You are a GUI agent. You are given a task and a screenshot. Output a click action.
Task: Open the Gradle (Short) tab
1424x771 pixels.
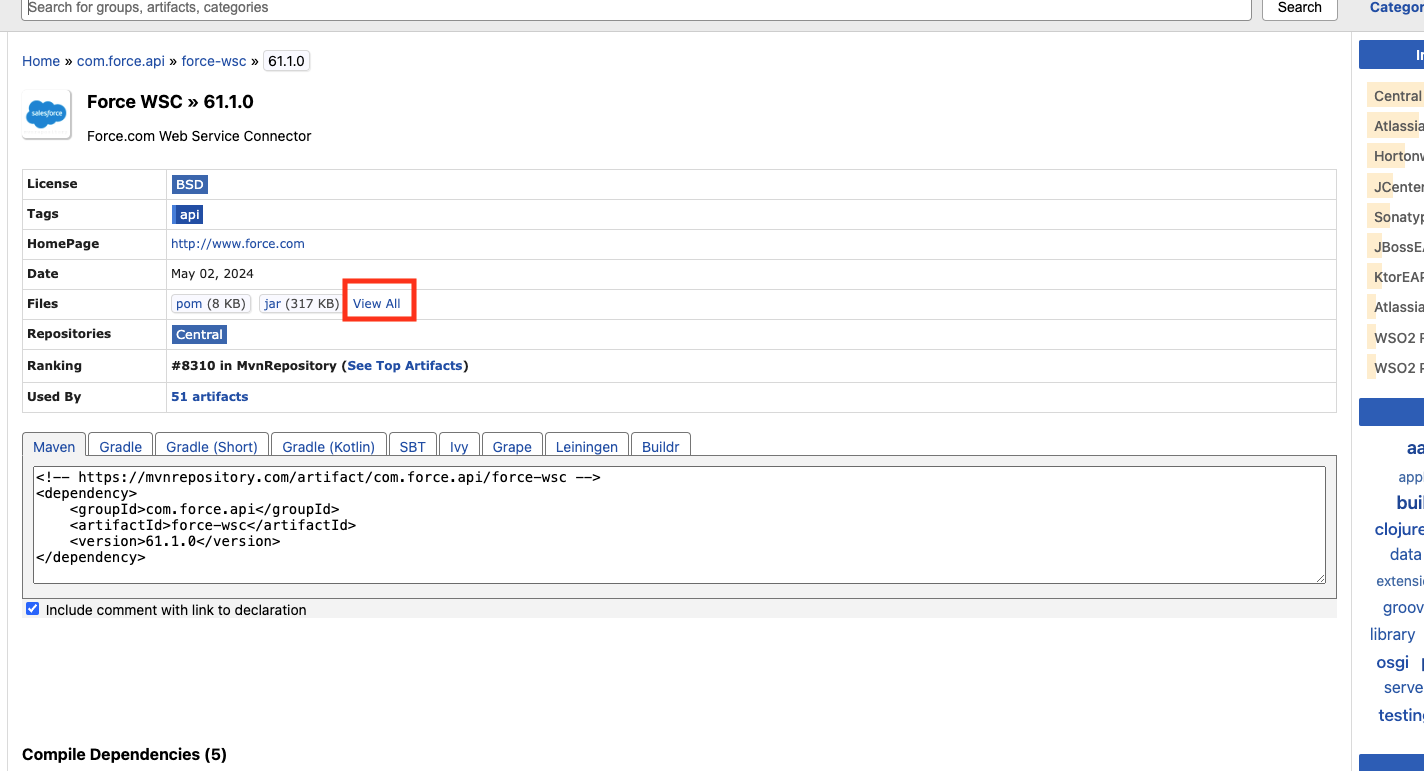coord(212,447)
